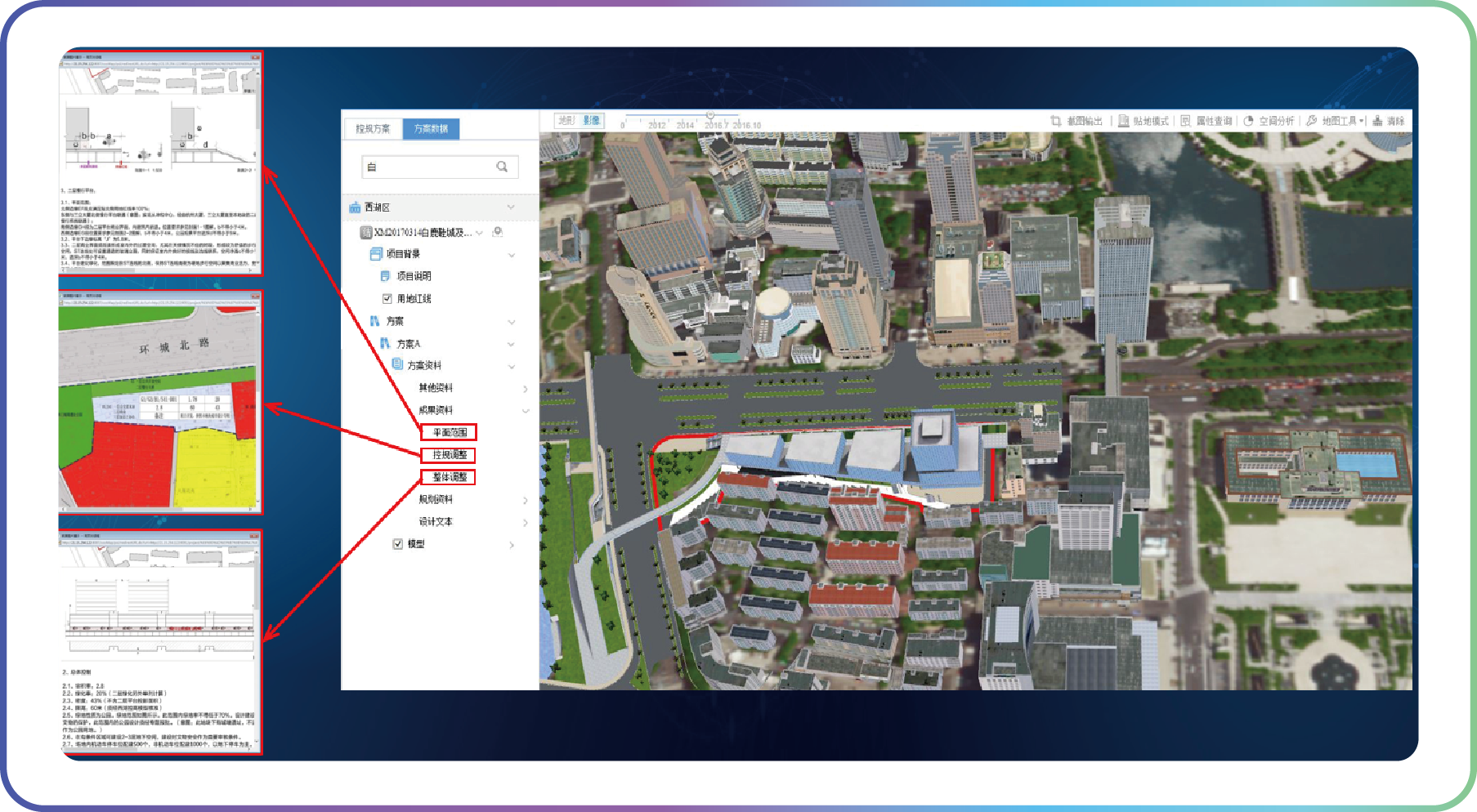Click the 截图输出 screenshot export icon
The height and width of the screenshot is (812, 1477).
click(x=1056, y=121)
